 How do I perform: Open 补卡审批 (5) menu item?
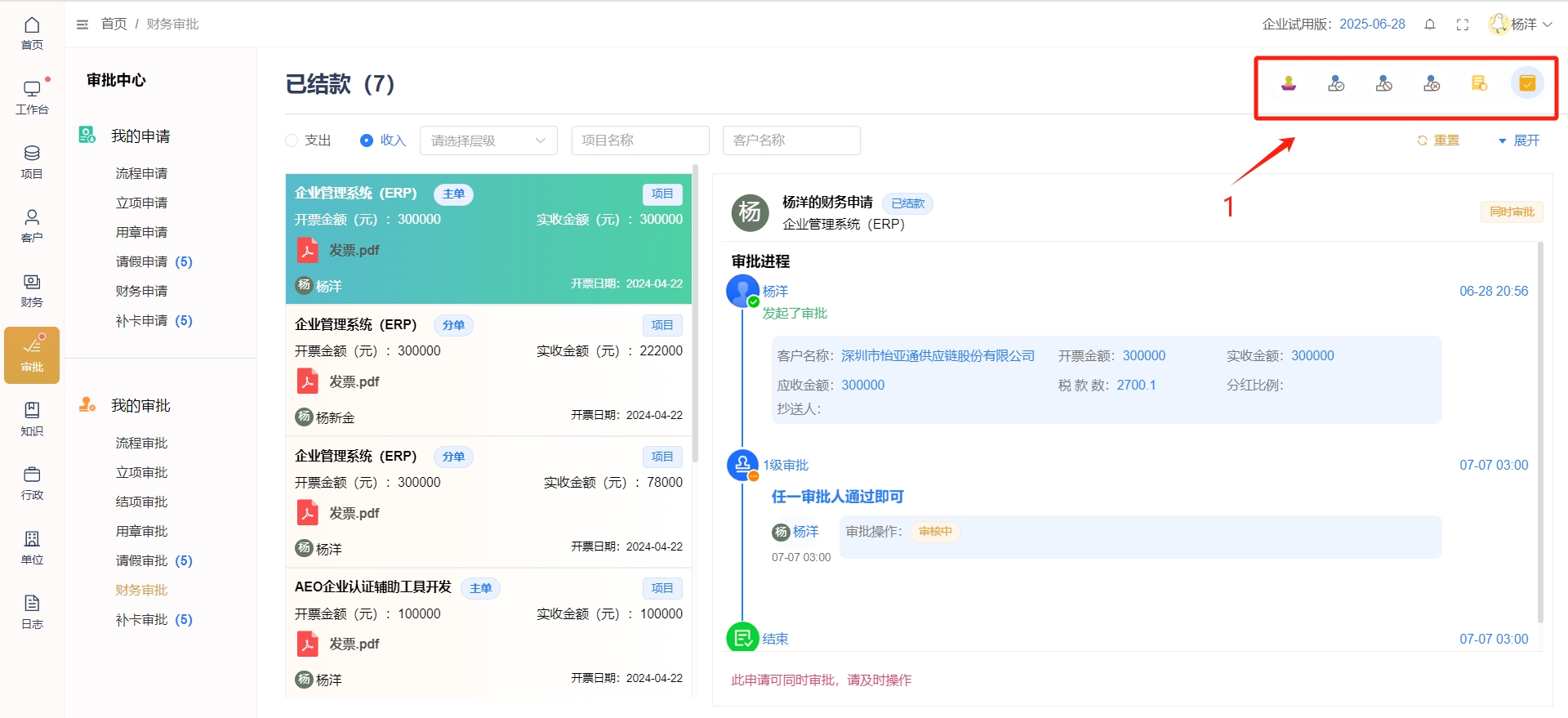coord(154,619)
